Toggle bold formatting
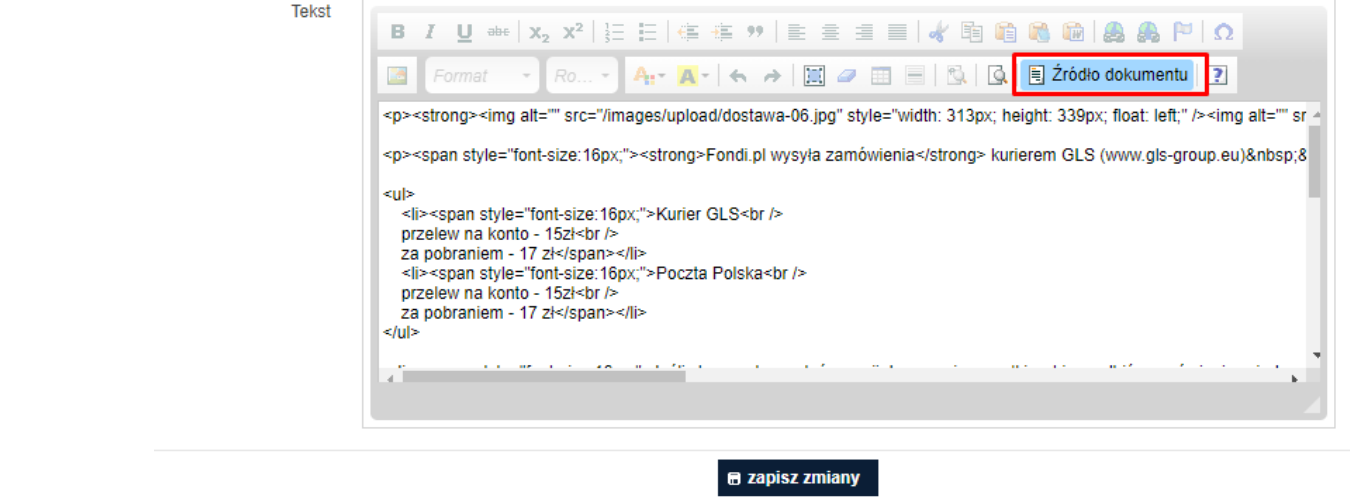1350x500 pixels. click(x=397, y=32)
